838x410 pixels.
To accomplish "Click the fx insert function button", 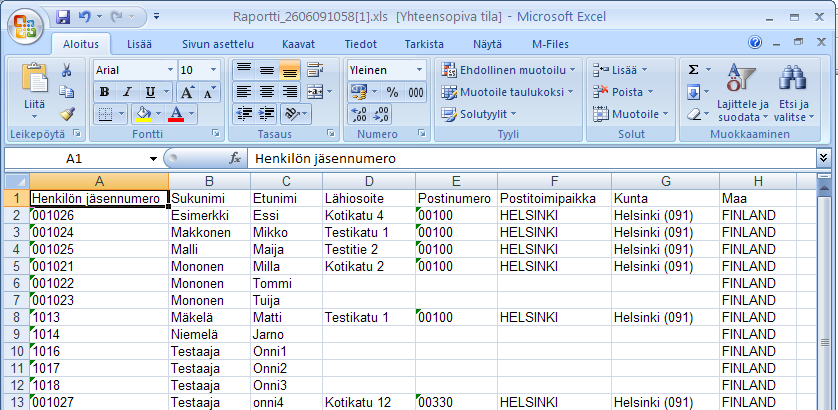I will click(x=235, y=158).
